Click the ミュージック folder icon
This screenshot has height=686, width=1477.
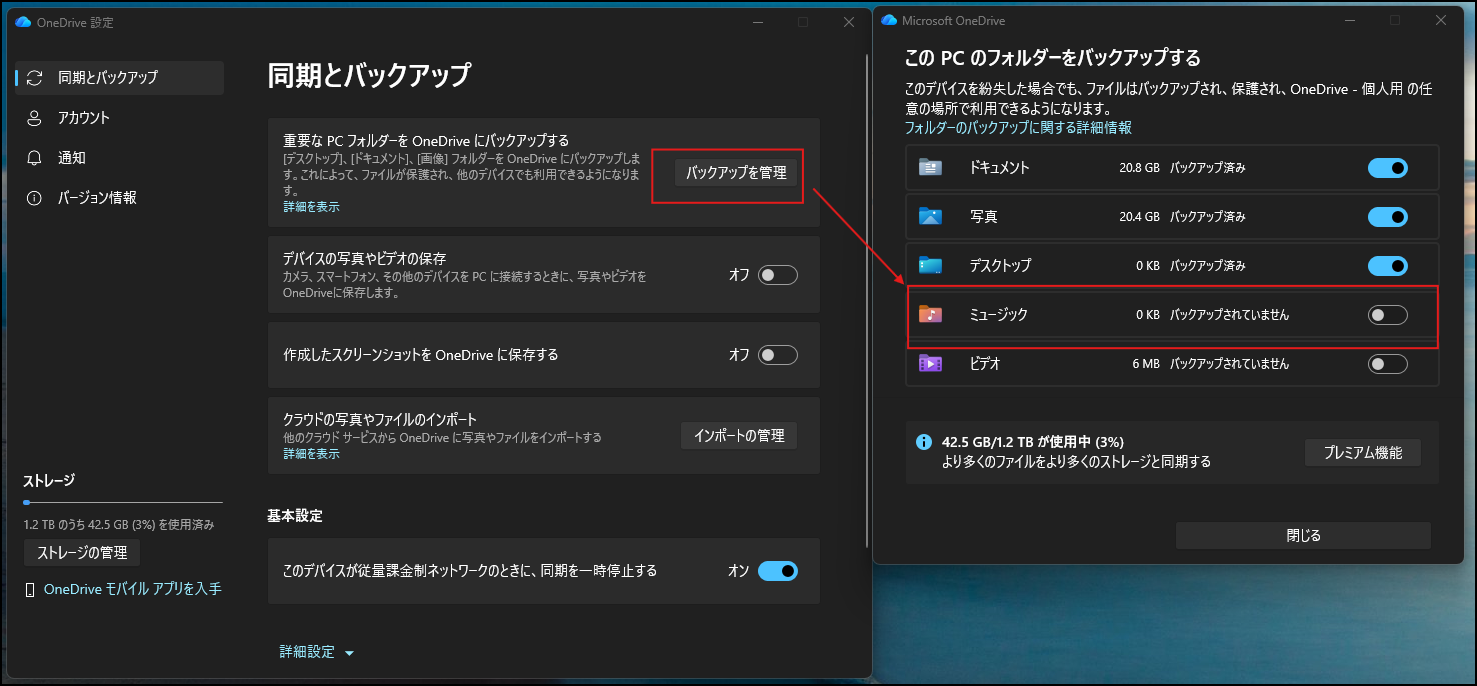pos(930,315)
